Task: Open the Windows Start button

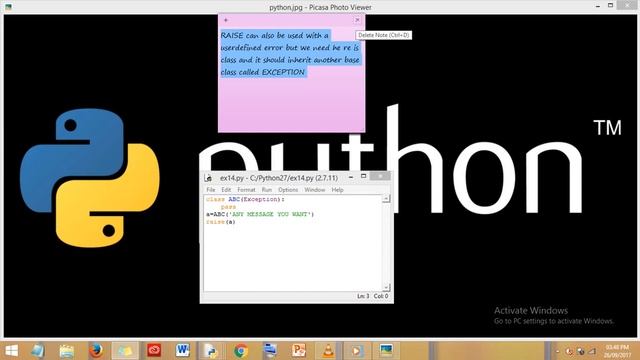Action: pyautogui.click(x=11, y=351)
